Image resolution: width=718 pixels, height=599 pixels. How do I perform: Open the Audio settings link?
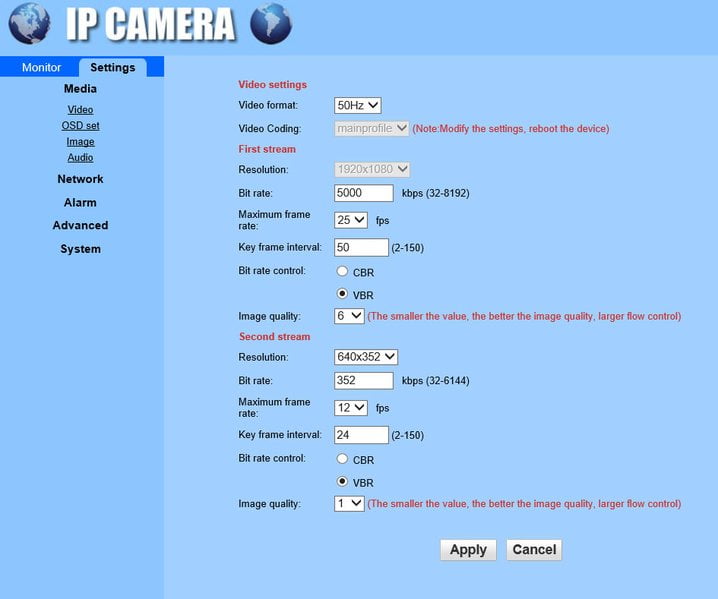click(80, 158)
